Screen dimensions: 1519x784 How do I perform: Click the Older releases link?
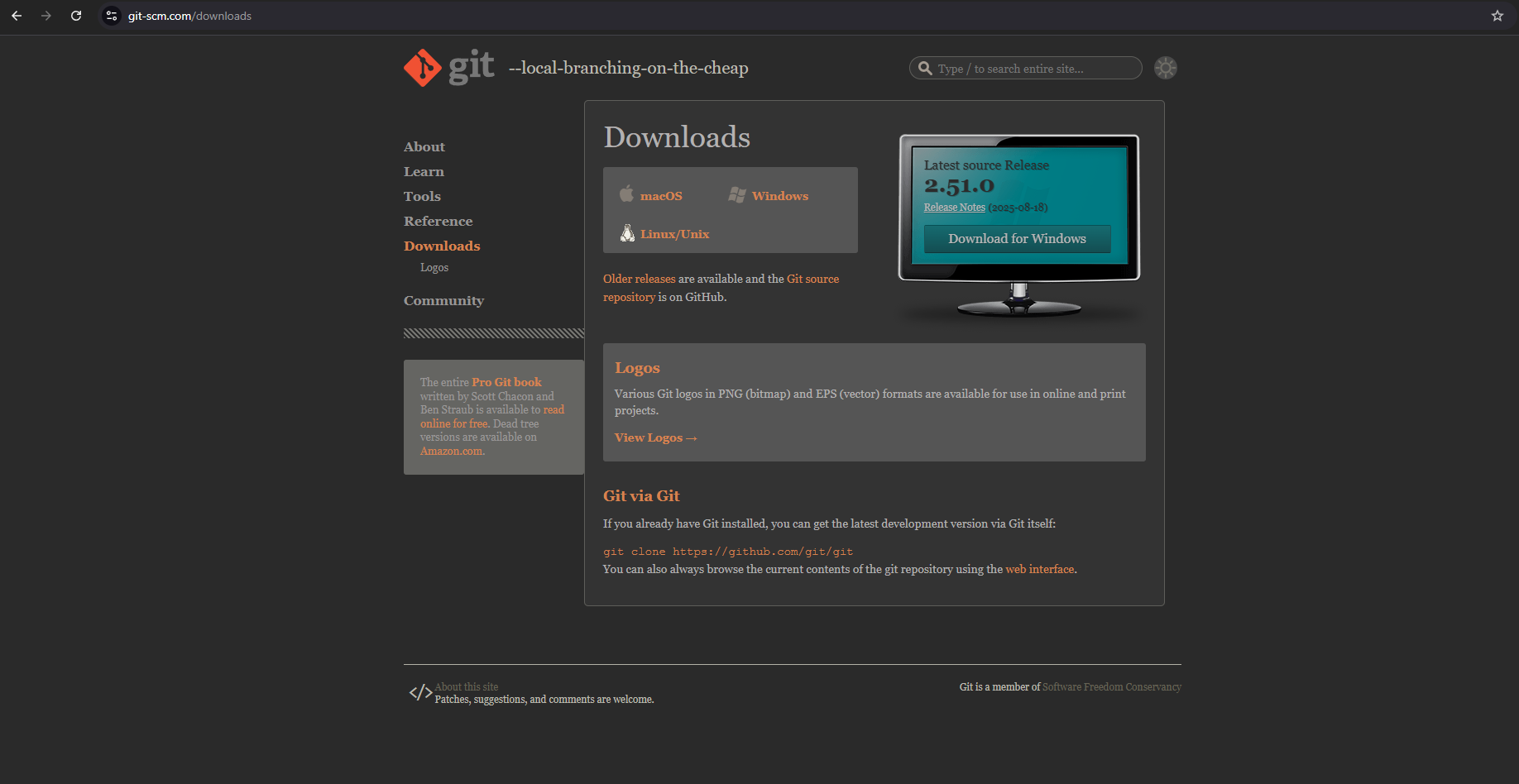click(x=639, y=279)
